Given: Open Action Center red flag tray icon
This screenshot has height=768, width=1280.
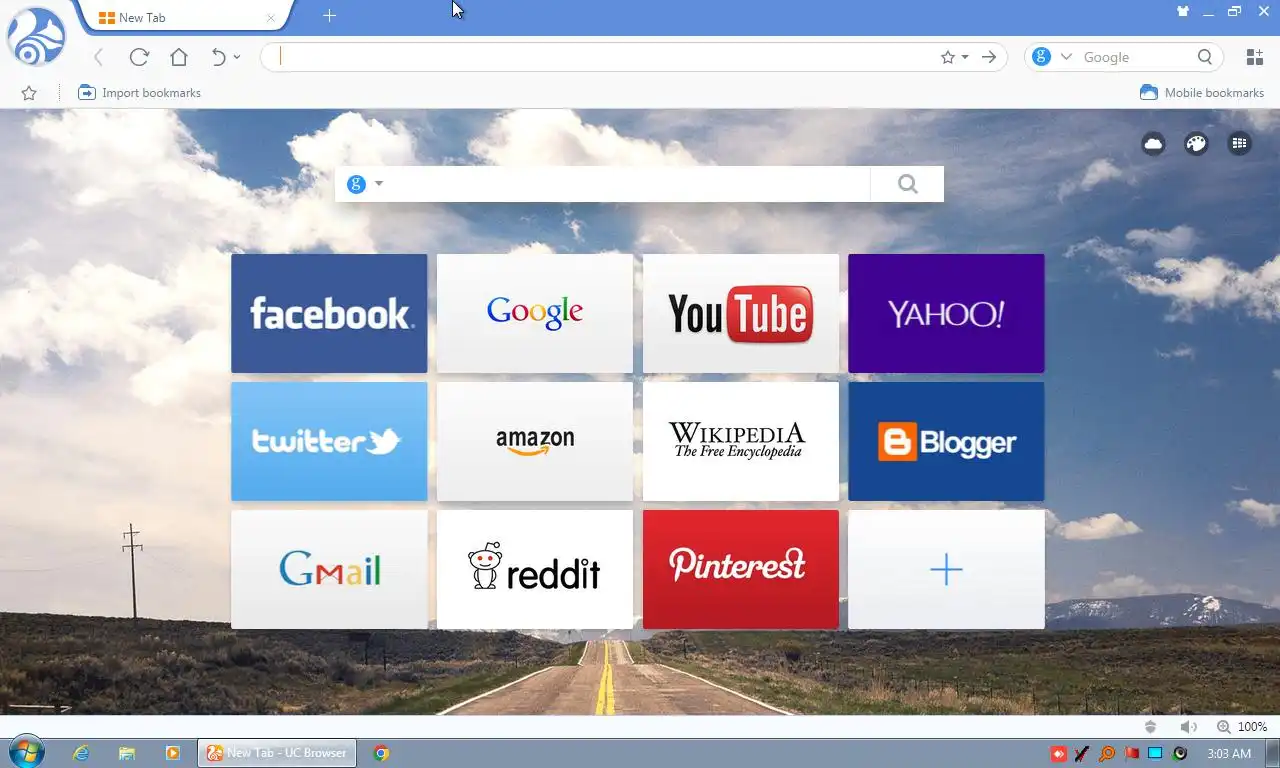Looking at the screenshot, I should click(1132, 753).
